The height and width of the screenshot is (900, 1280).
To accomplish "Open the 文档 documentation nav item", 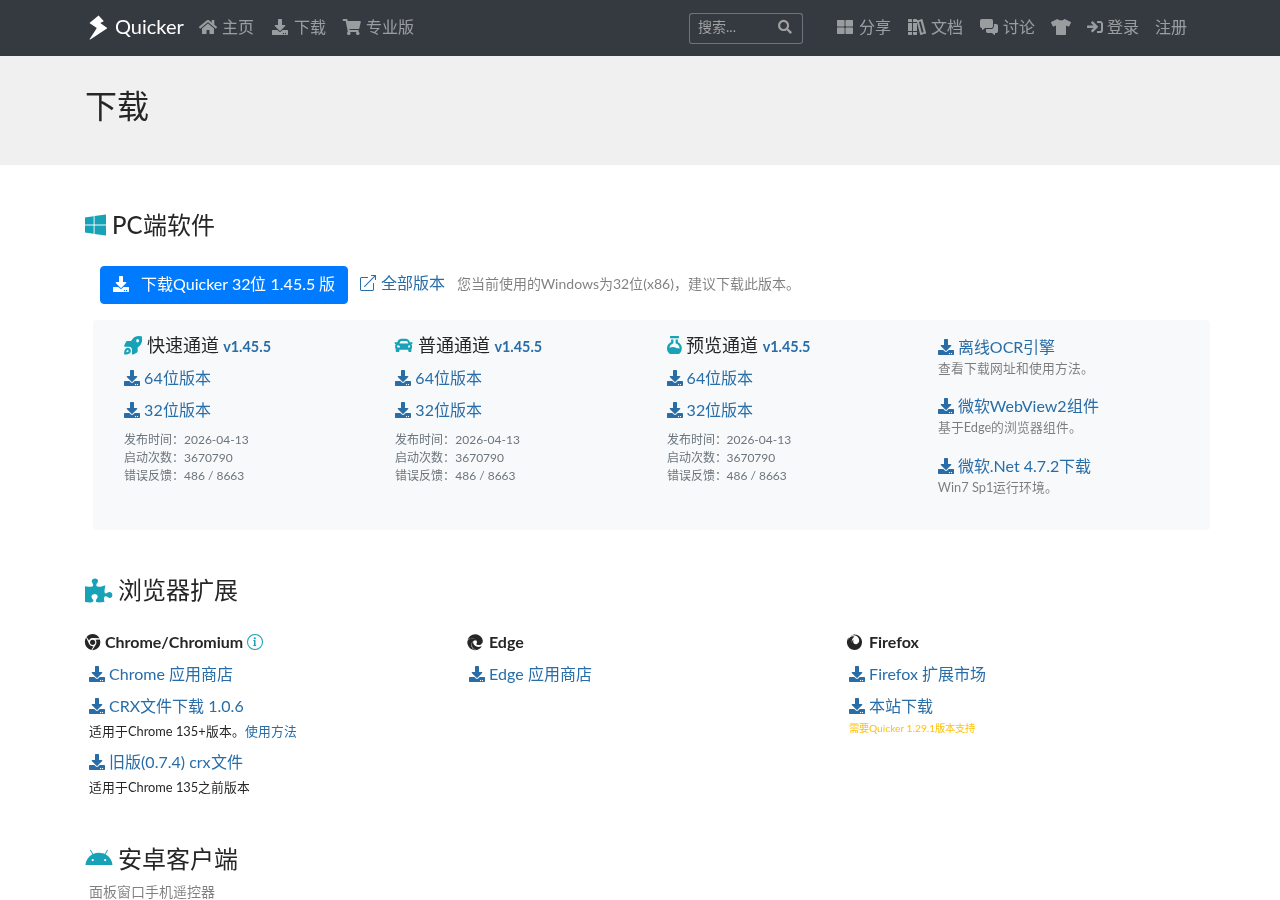I will click(935, 28).
